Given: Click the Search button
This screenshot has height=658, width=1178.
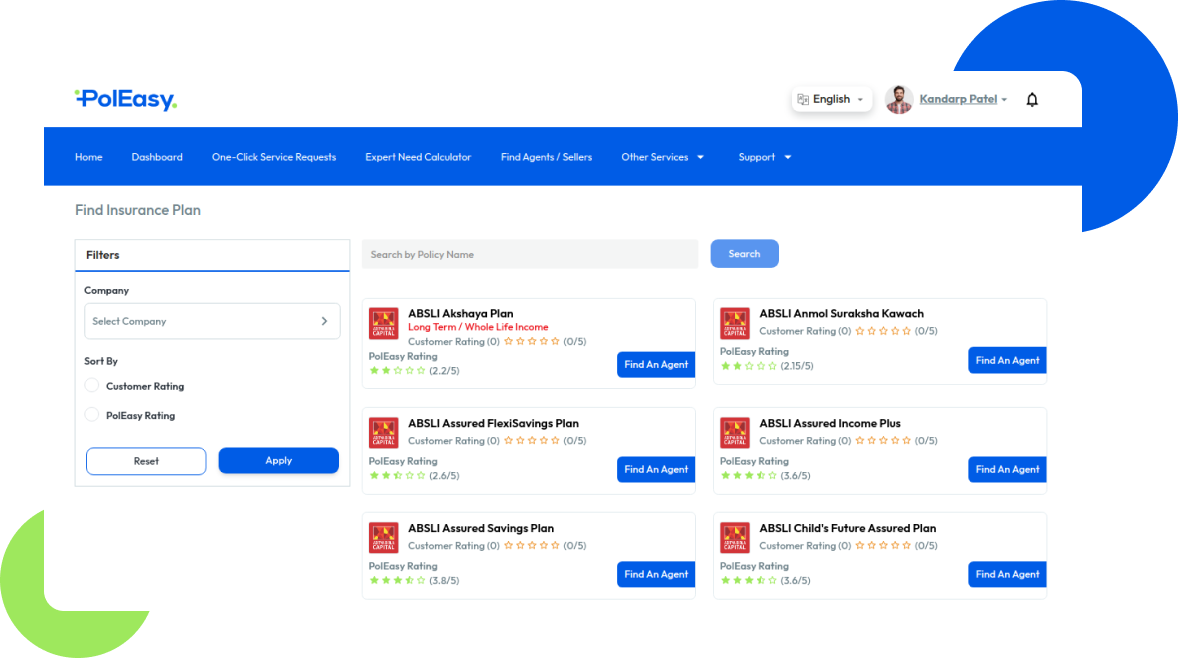Looking at the screenshot, I should (745, 254).
